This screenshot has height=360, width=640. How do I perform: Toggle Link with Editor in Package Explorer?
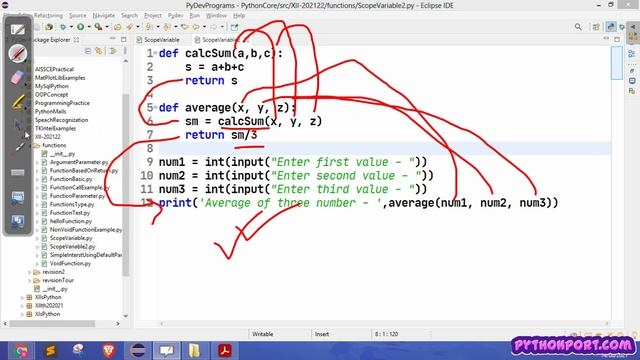pos(98,51)
